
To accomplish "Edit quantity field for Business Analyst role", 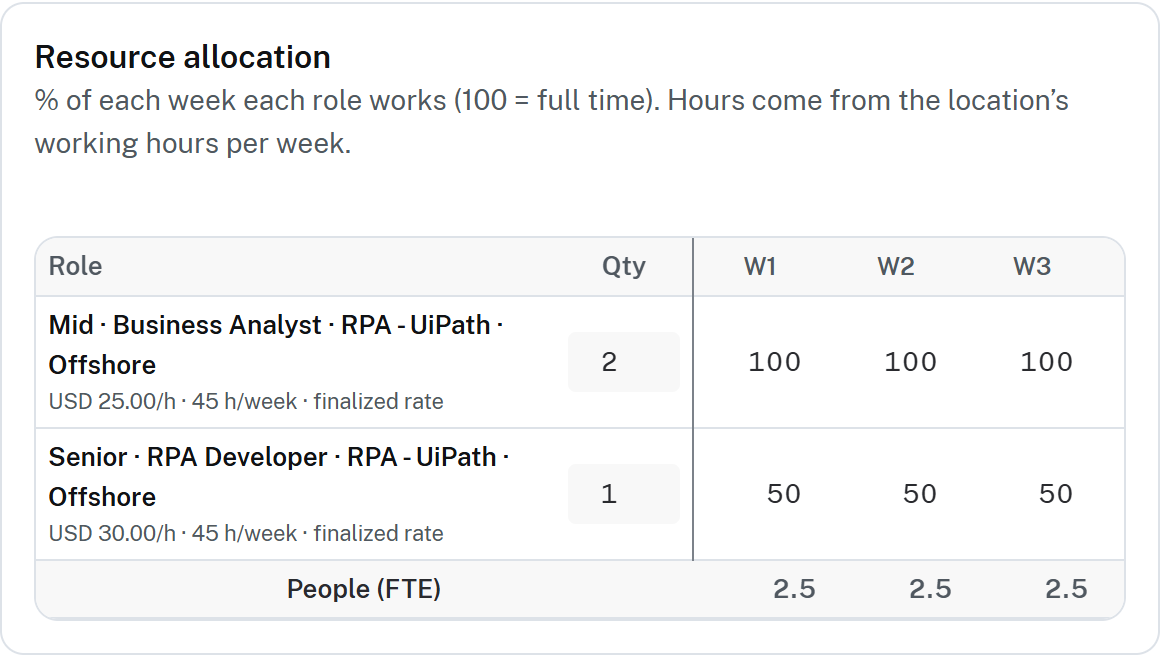I will coord(624,362).
